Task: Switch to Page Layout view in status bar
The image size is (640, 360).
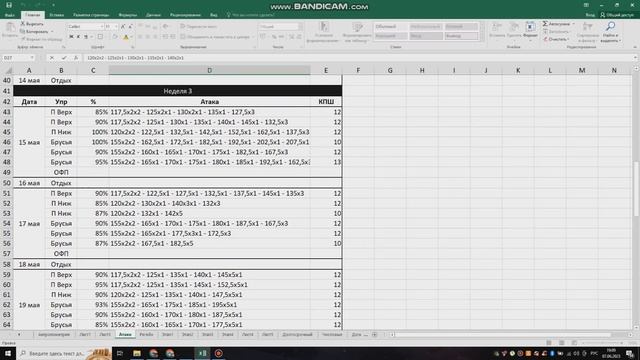Action: coord(562,343)
